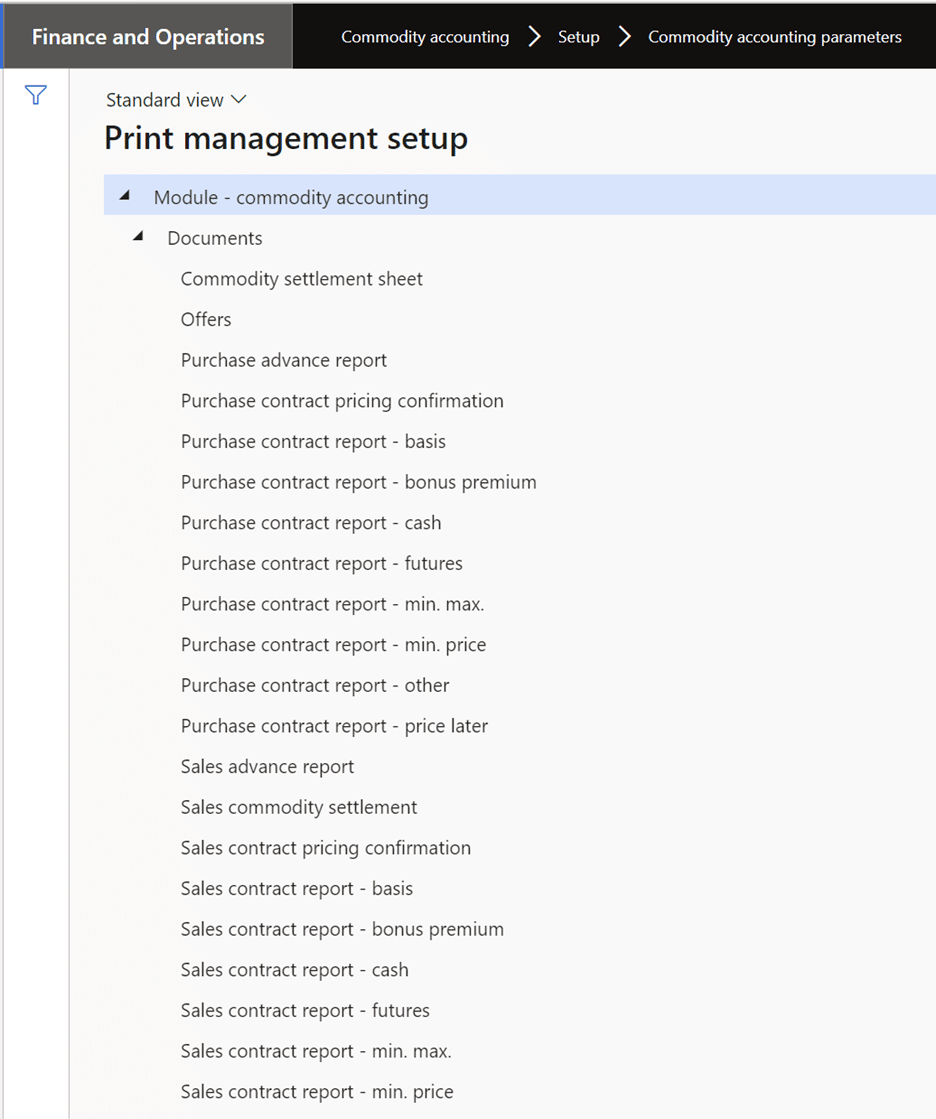This screenshot has width=936, height=1119.
Task: Select Sales commodity settlement document
Action: click(298, 807)
